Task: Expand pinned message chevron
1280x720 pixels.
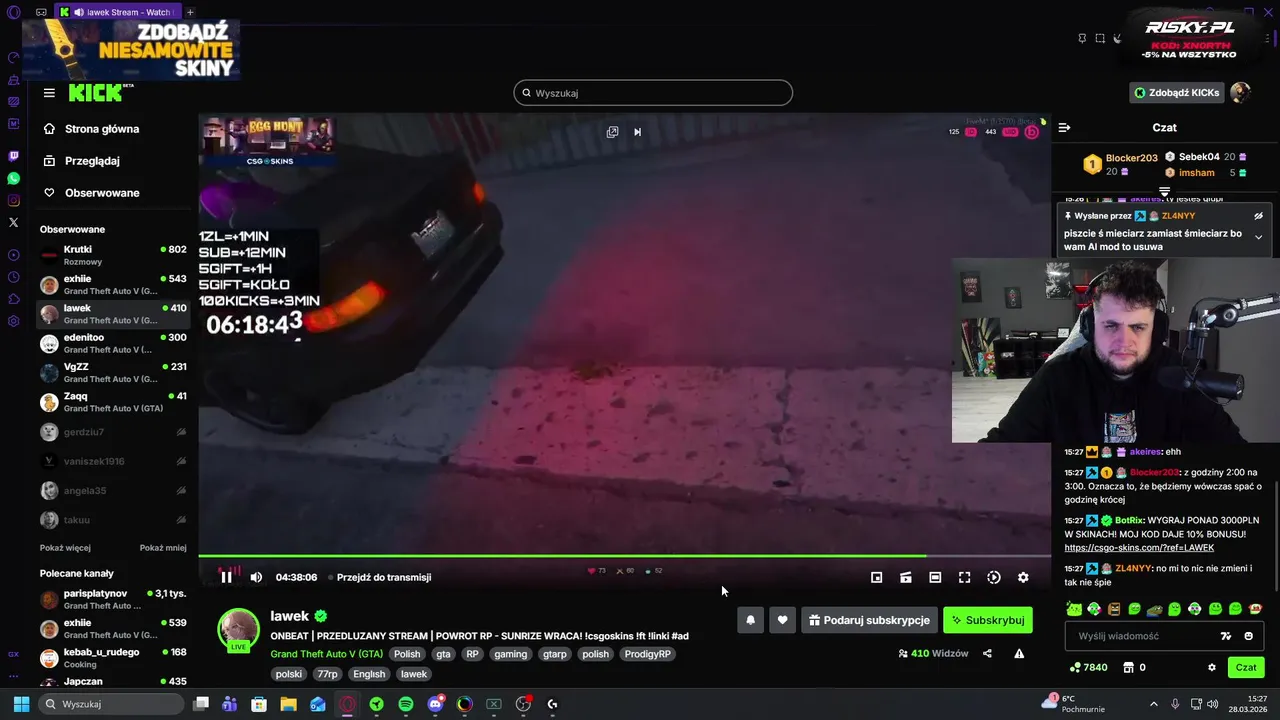Action: click(x=1258, y=237)
